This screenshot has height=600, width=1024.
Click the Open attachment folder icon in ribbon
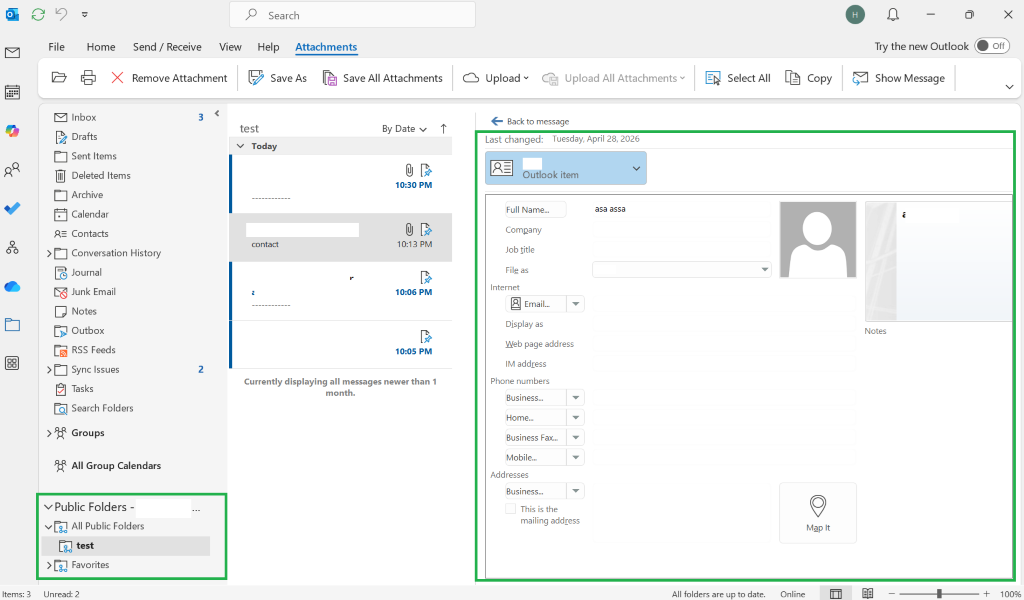(59, 78)
